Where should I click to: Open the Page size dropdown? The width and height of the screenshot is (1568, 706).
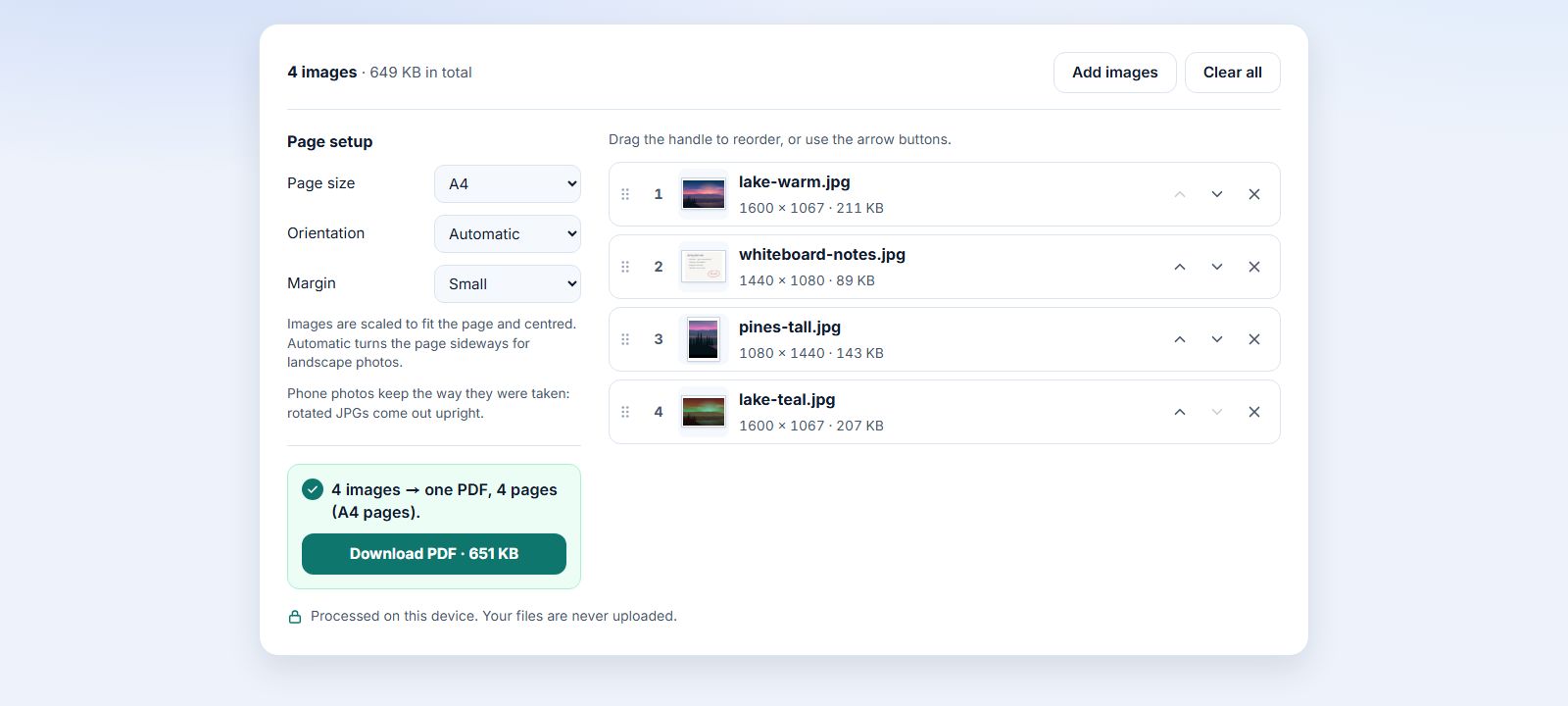pyautogui.click(x=508, y=183)
